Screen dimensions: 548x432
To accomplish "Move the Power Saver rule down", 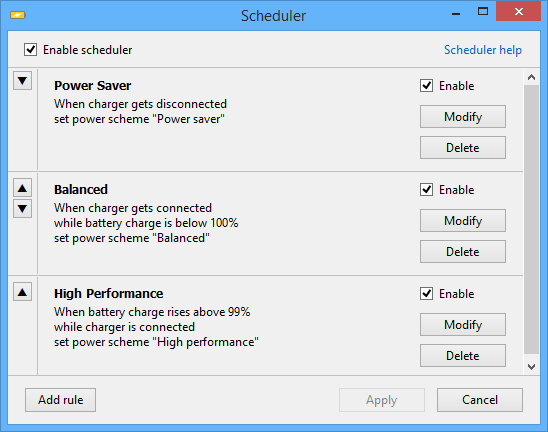I will click(x=22, y=81).
